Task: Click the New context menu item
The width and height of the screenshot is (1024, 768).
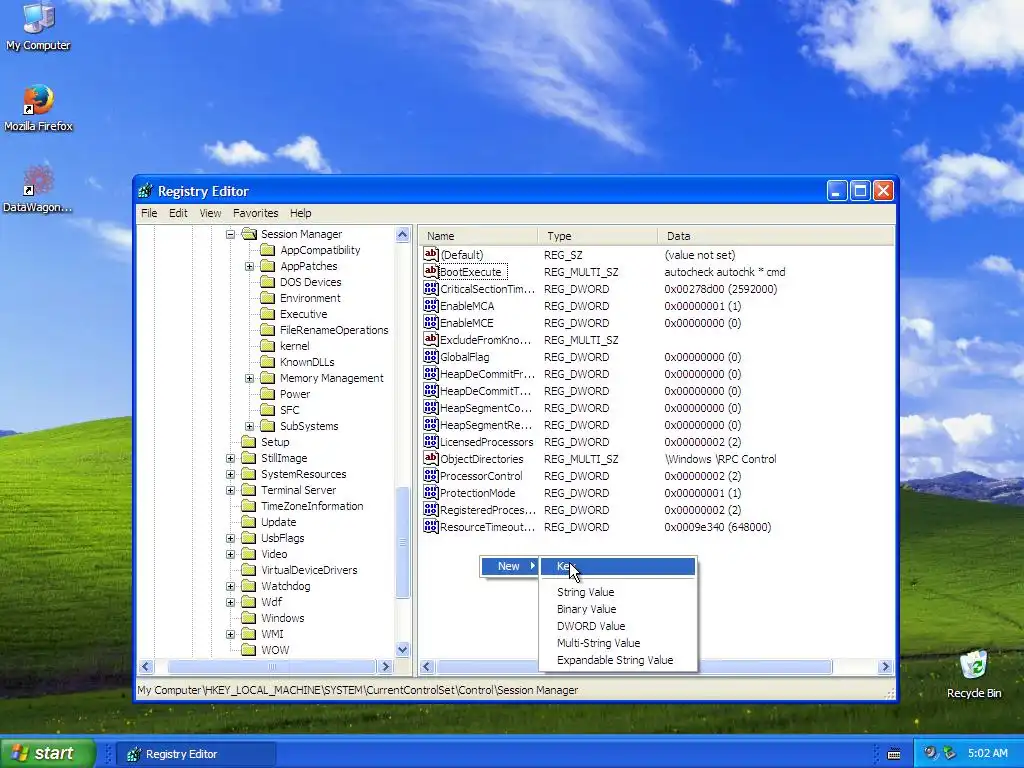Action: pyautogui.click(x=510, y=566)
